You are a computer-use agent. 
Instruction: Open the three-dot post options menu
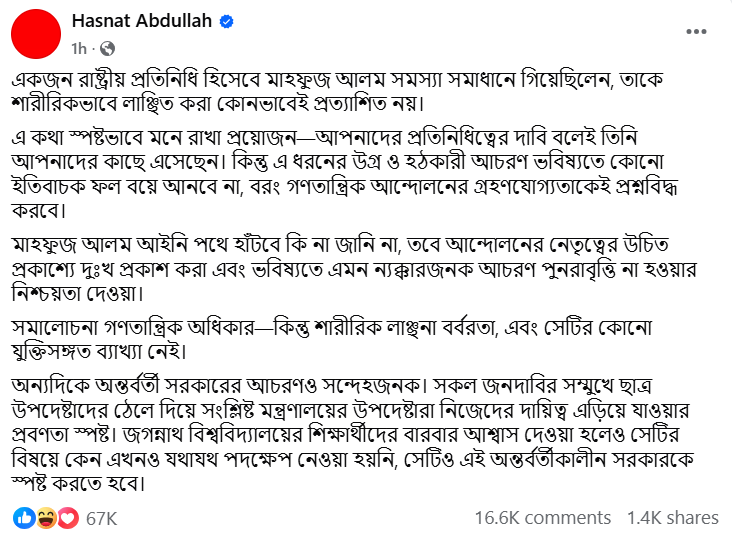point(696,32)
